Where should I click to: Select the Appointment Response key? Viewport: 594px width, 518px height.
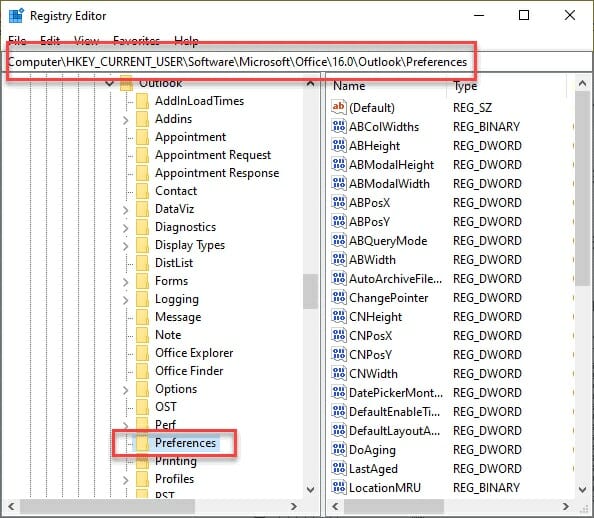tap(217, 173)
